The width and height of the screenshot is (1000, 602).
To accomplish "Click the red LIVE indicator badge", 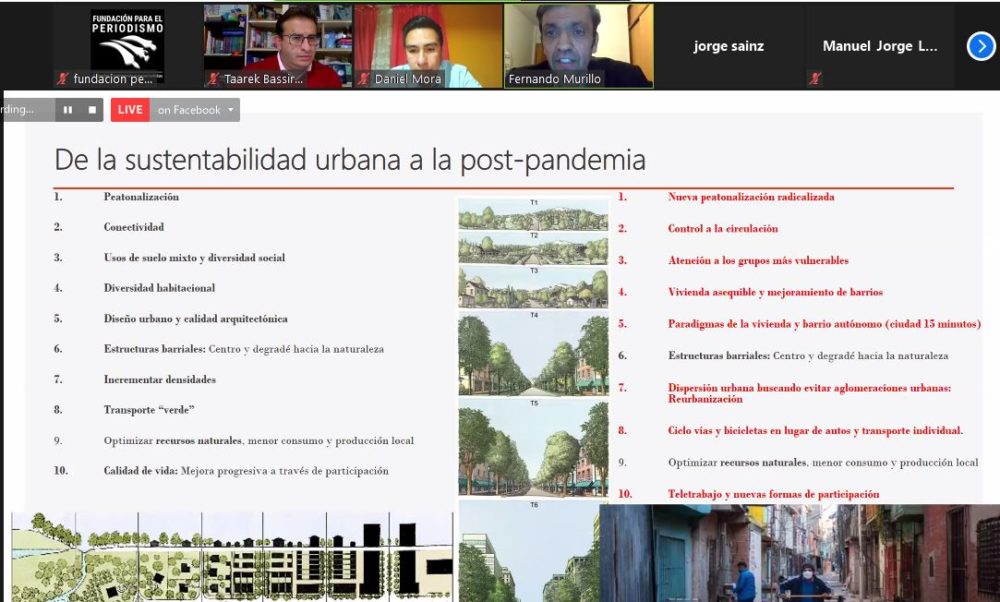I will click(129, 110).
